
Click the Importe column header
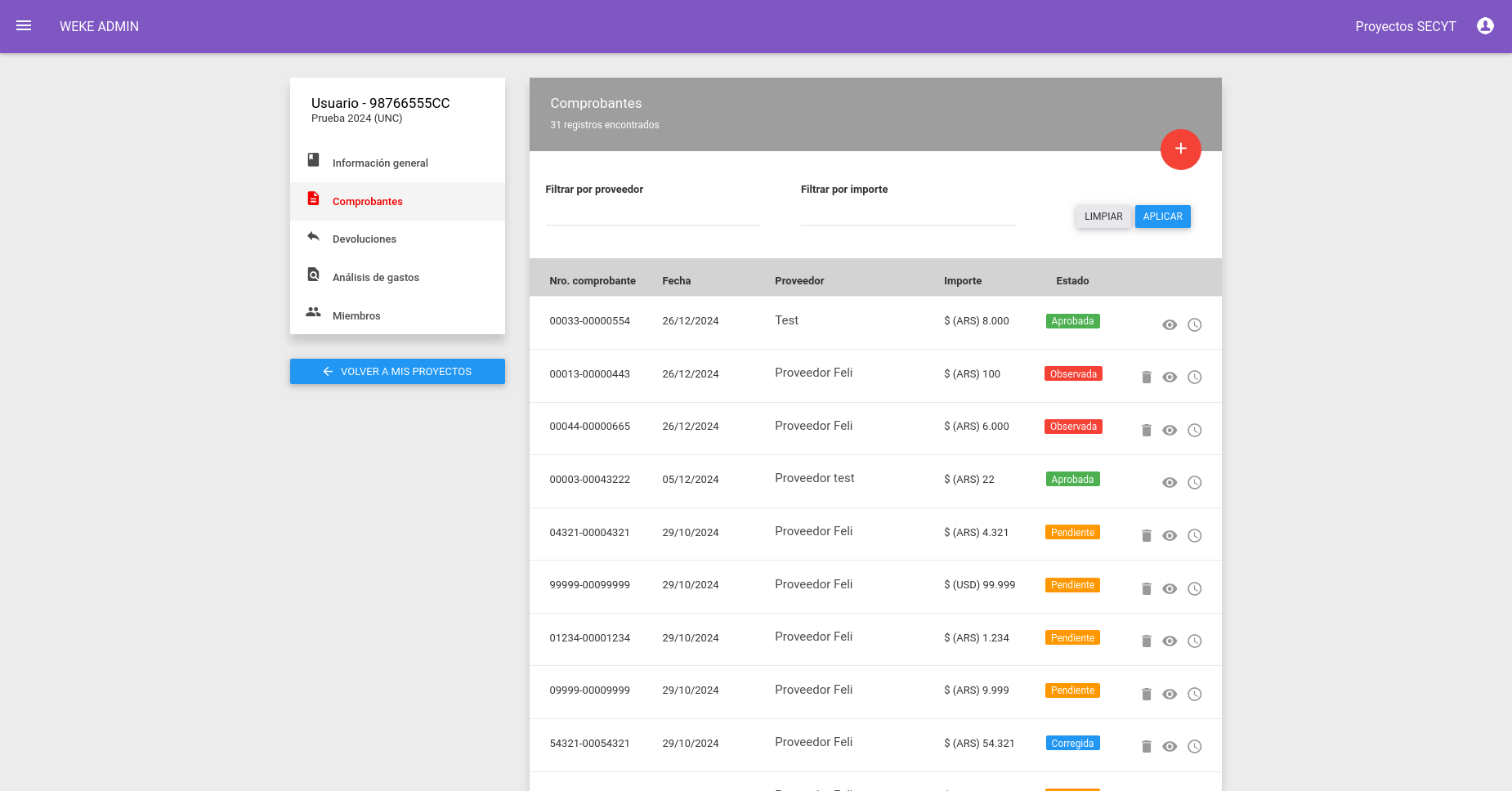point(963,280)
